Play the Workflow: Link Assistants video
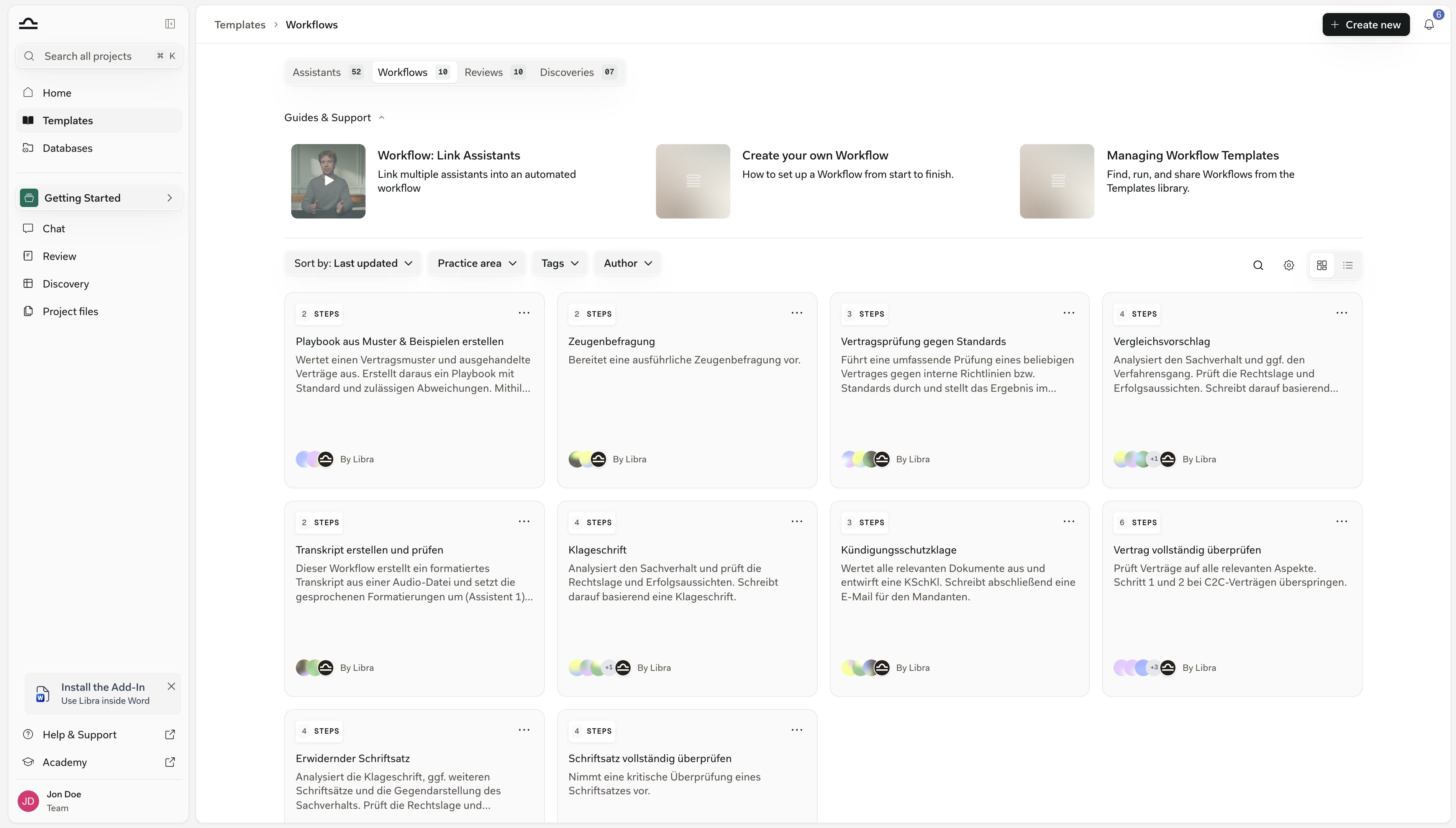The image size is (1456, 828). [328, 181]
